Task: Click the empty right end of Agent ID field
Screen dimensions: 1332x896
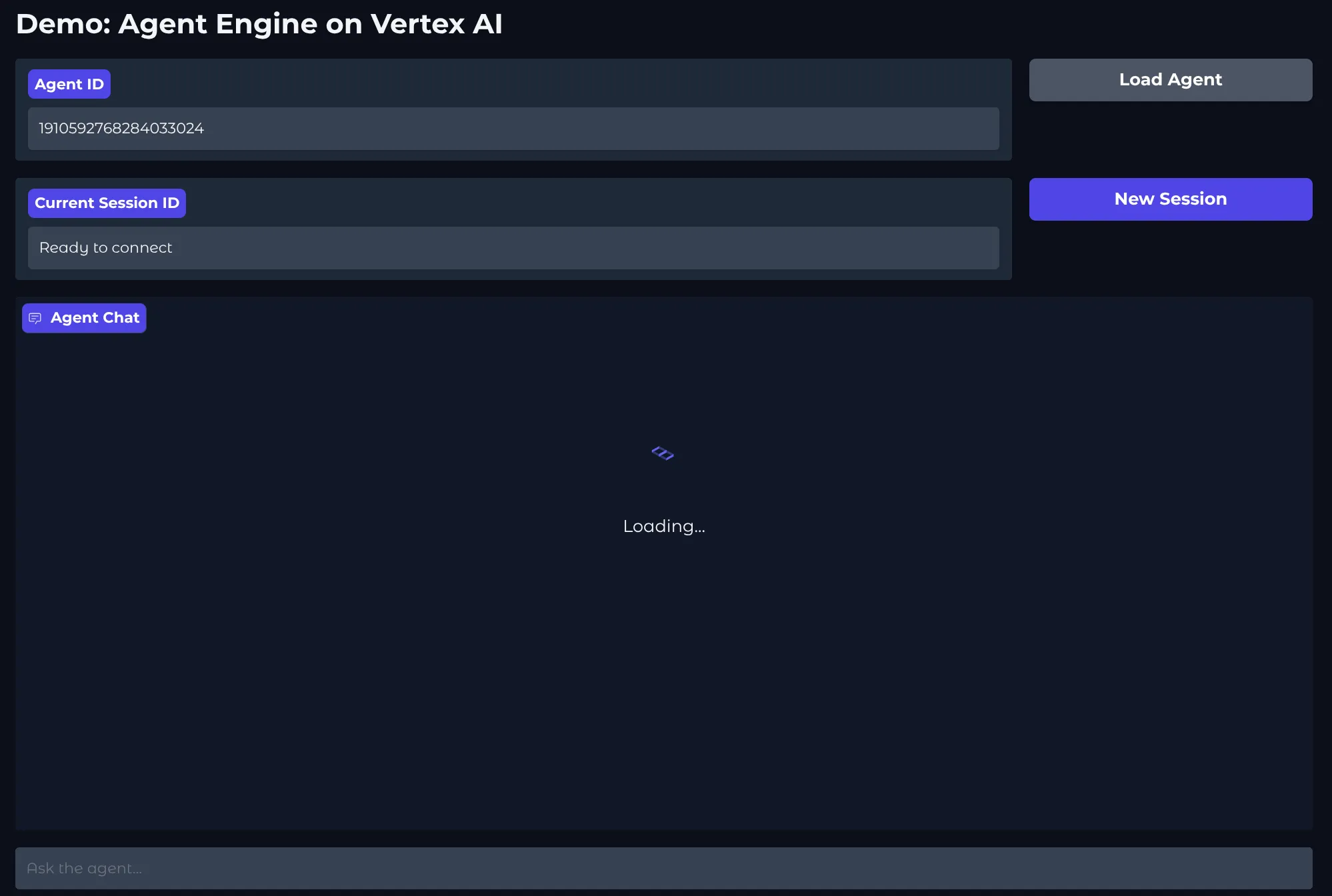Action: click(933, 129)
